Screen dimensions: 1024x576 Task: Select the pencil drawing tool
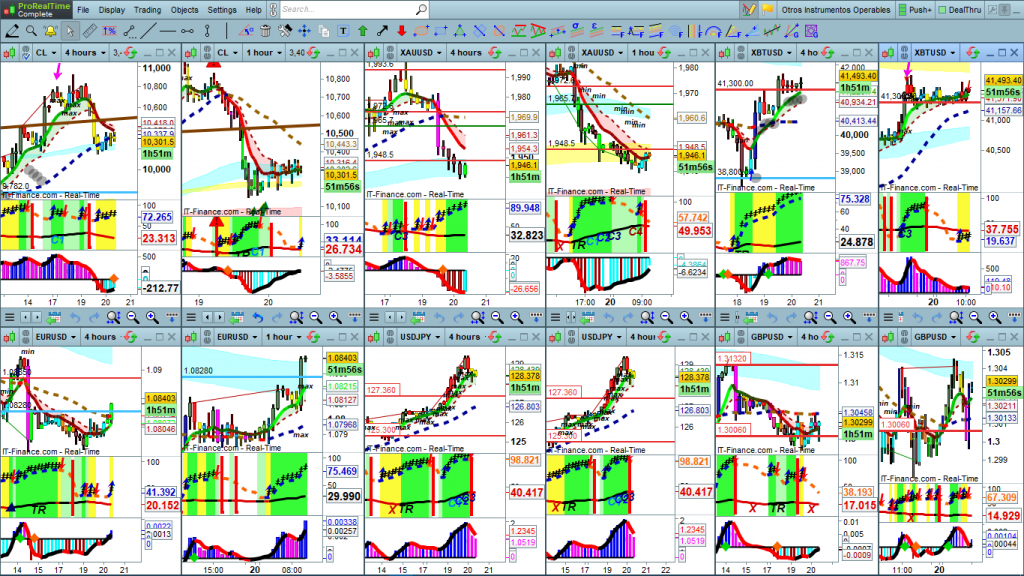pyautogui.click(x=11, y=30)
